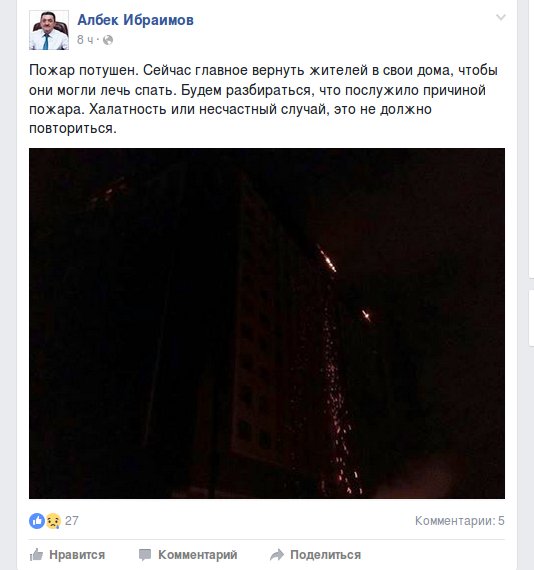The image size is (534, 570).
Task: Click the blue thumbs-up reaction icon
Action: (37, 521)
